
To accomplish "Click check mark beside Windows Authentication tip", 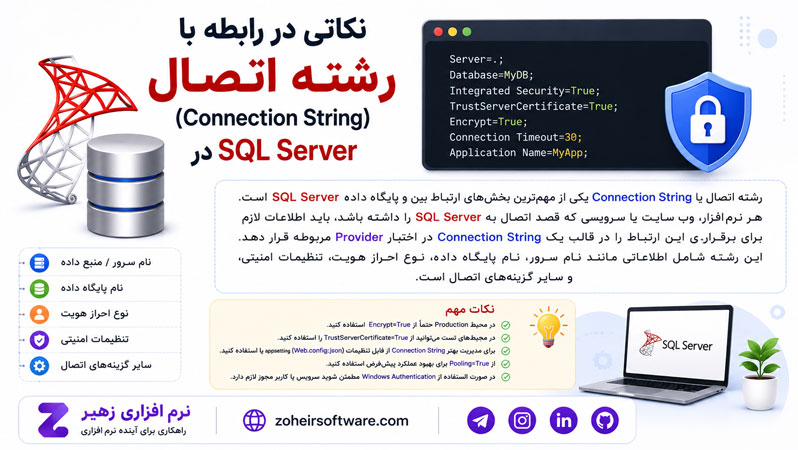I will 505,377.
